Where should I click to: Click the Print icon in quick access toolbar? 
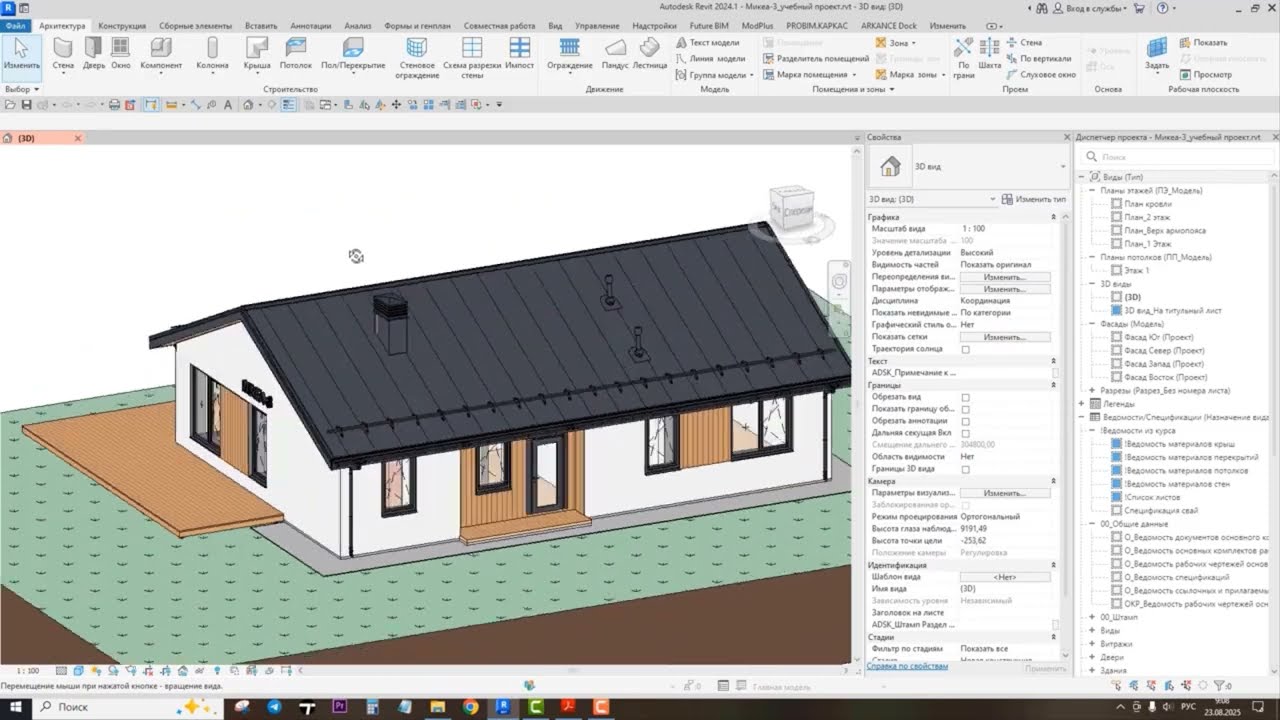(x=114, y=104)
